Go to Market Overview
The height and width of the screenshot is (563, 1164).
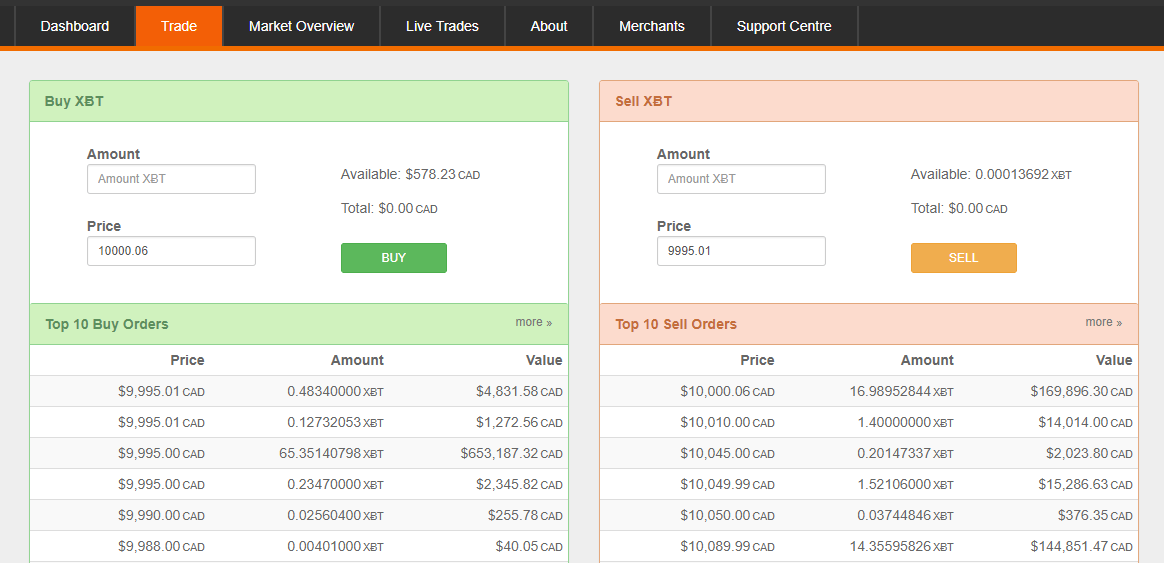[x=301, y=26]
